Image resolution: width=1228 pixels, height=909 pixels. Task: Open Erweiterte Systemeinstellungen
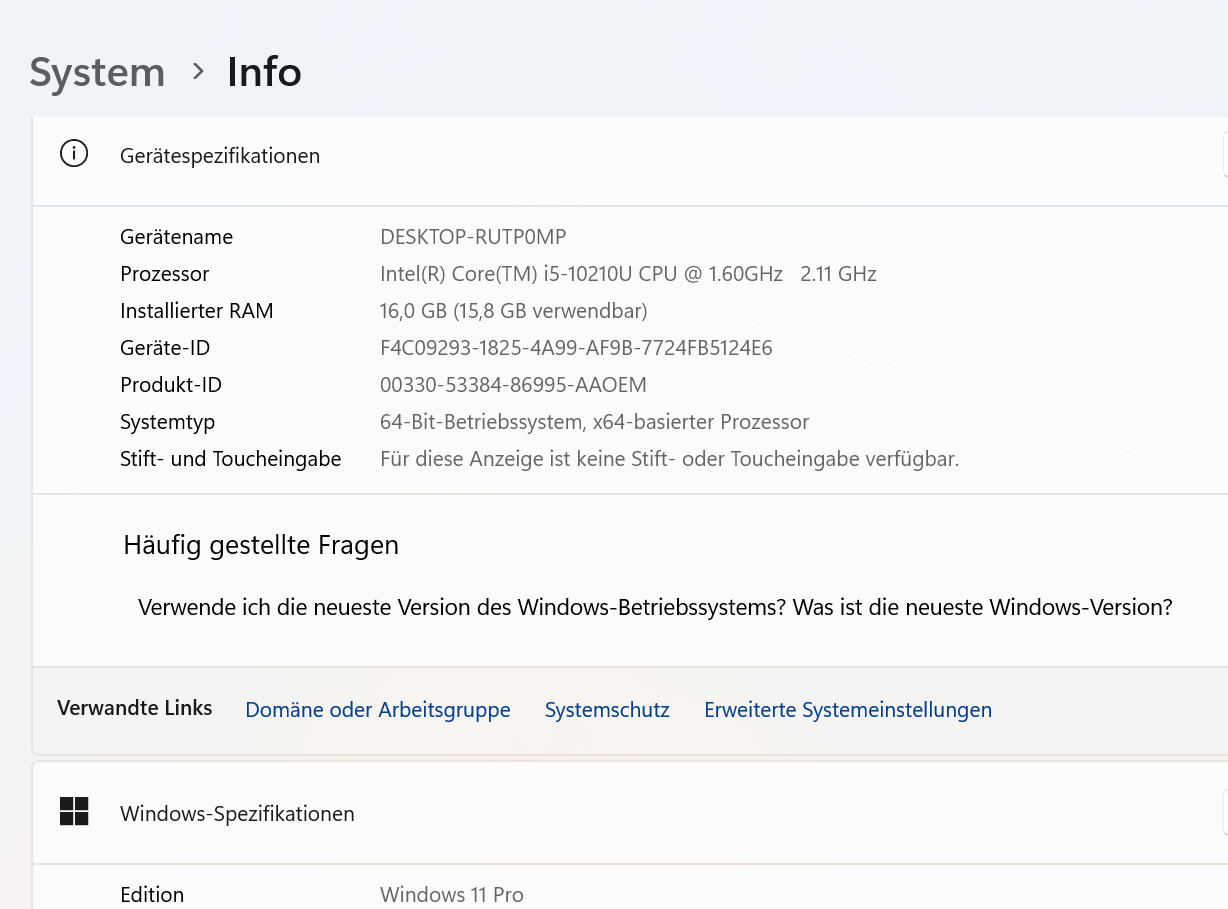(x=848, y=710)
